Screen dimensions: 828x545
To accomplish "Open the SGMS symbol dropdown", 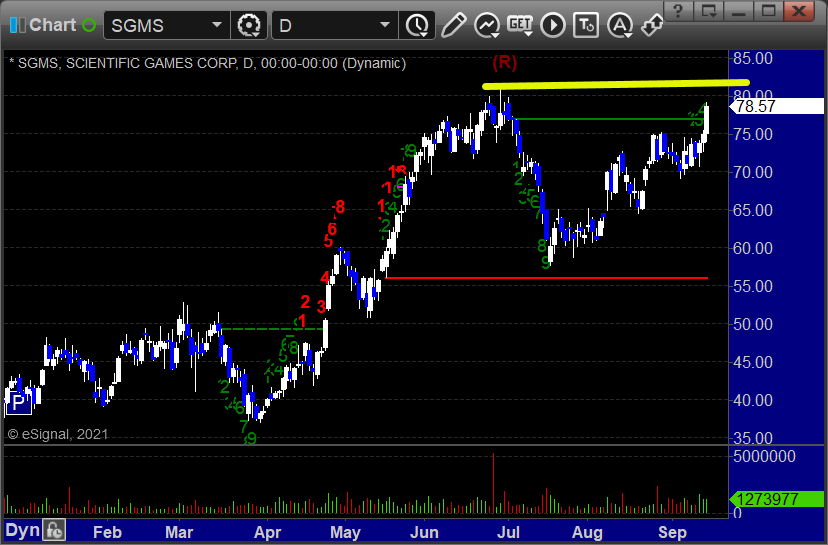I will pos(217,25).
